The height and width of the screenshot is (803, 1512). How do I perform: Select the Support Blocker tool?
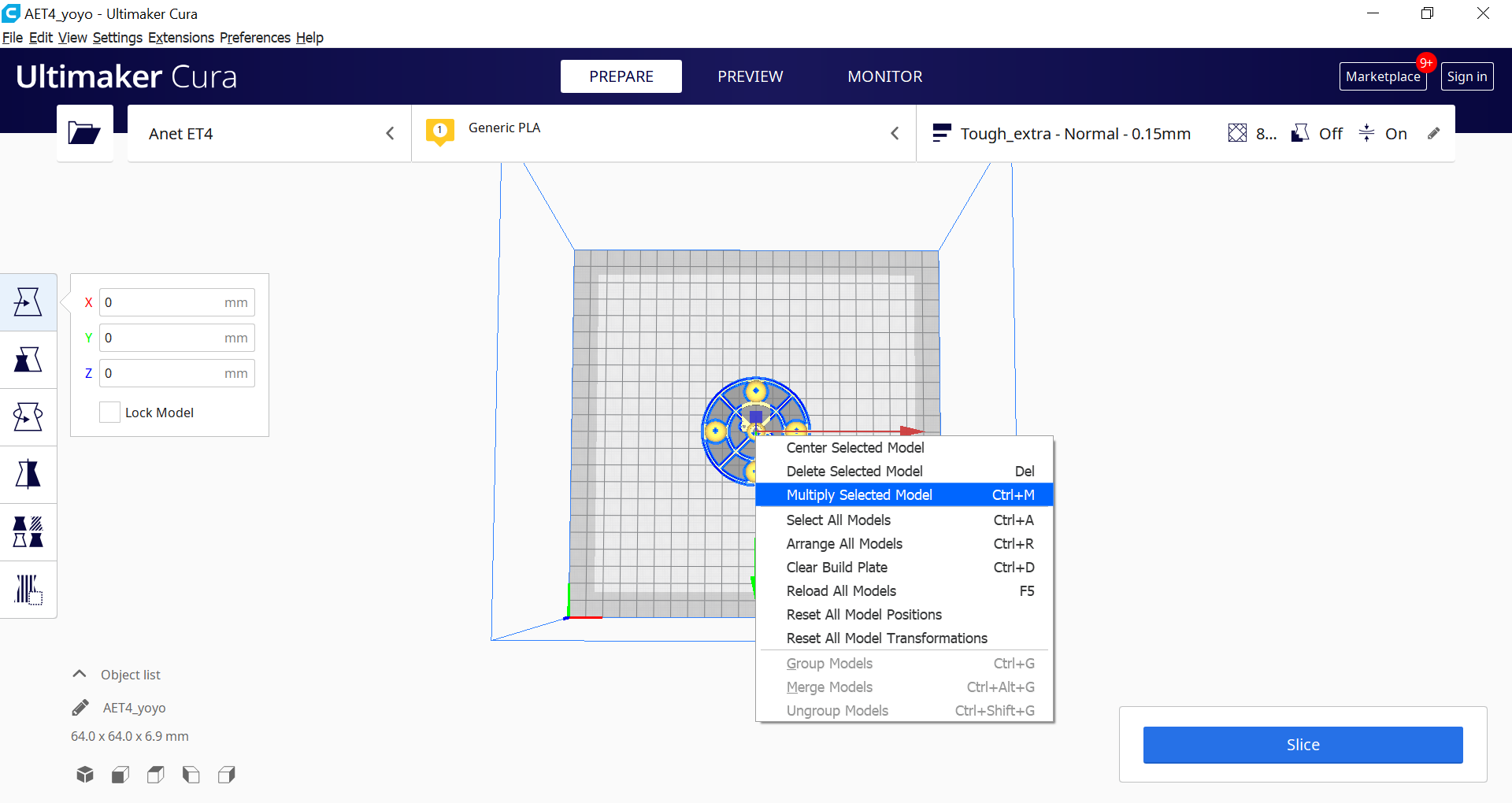(x=28, y=590)
